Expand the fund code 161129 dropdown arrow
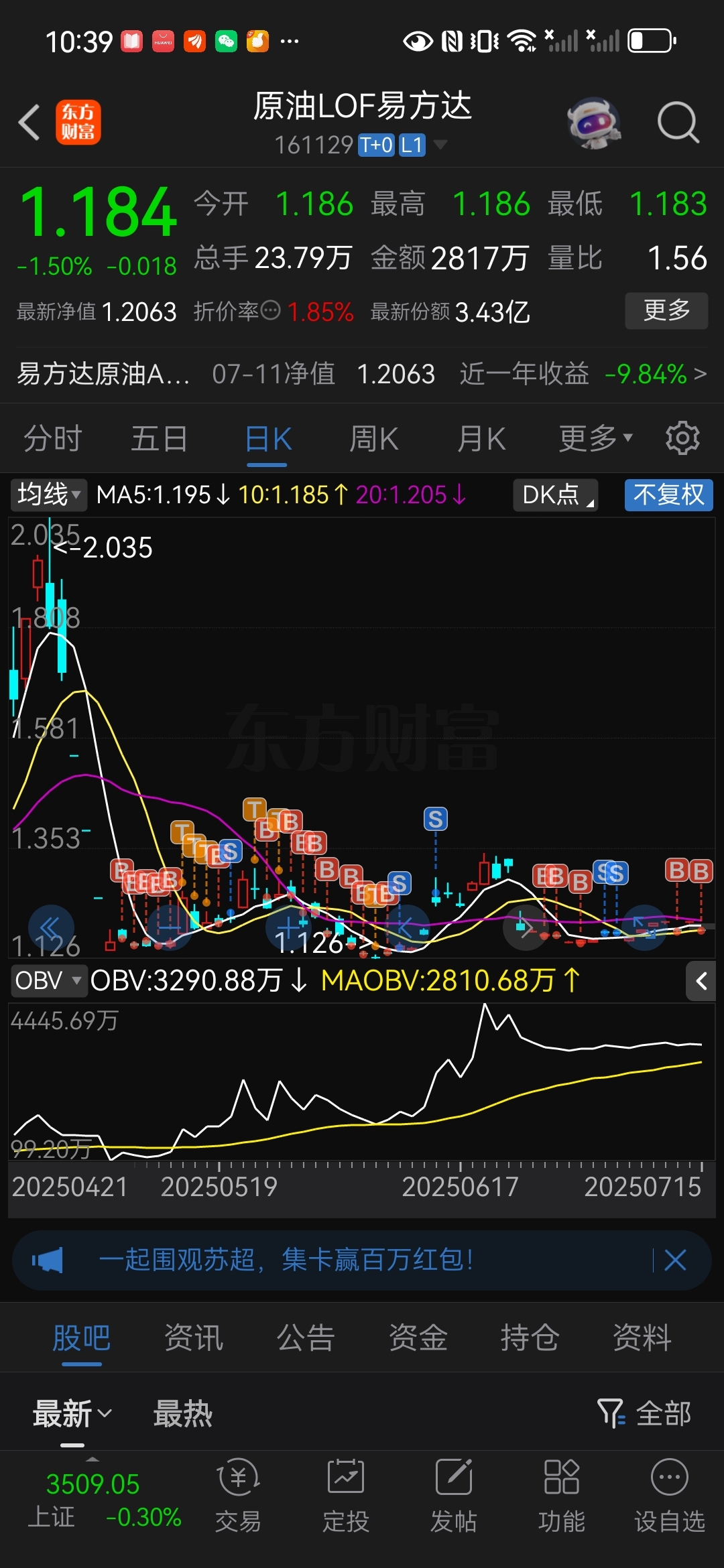 click(x=440, y=145)
